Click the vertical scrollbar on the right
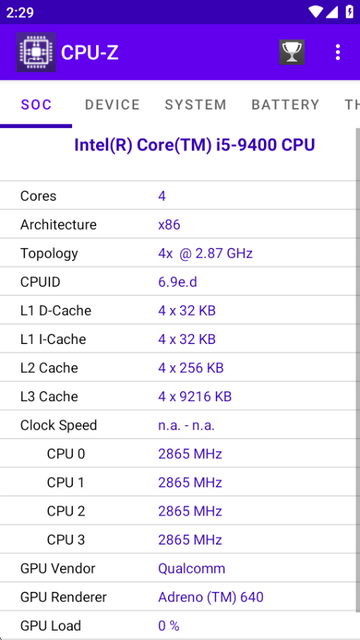 358,384
